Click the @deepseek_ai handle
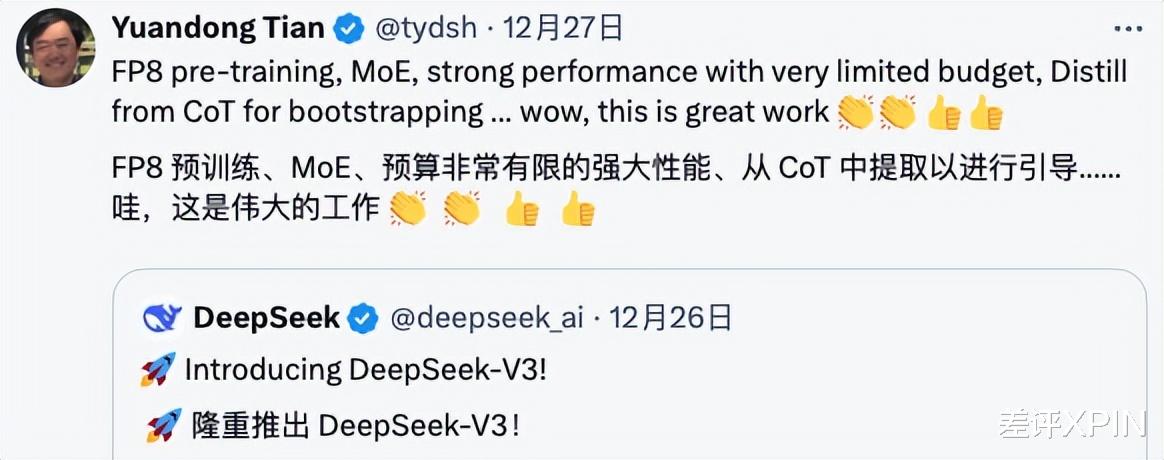Viewport: 1164px width, 460px height. pyautogui.click(x=485, y=319)
